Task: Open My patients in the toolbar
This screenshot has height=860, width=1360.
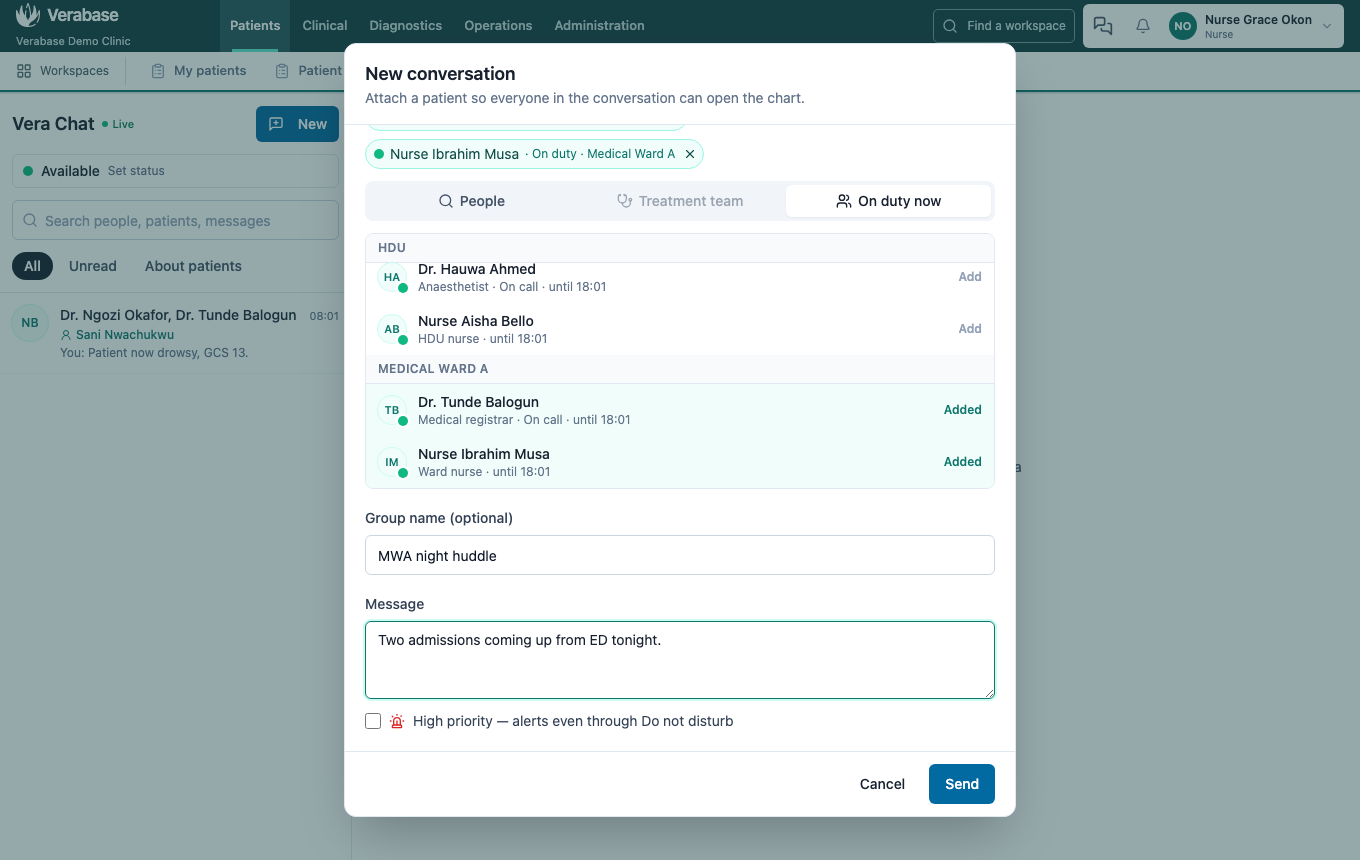Action: tap(198, 71)
